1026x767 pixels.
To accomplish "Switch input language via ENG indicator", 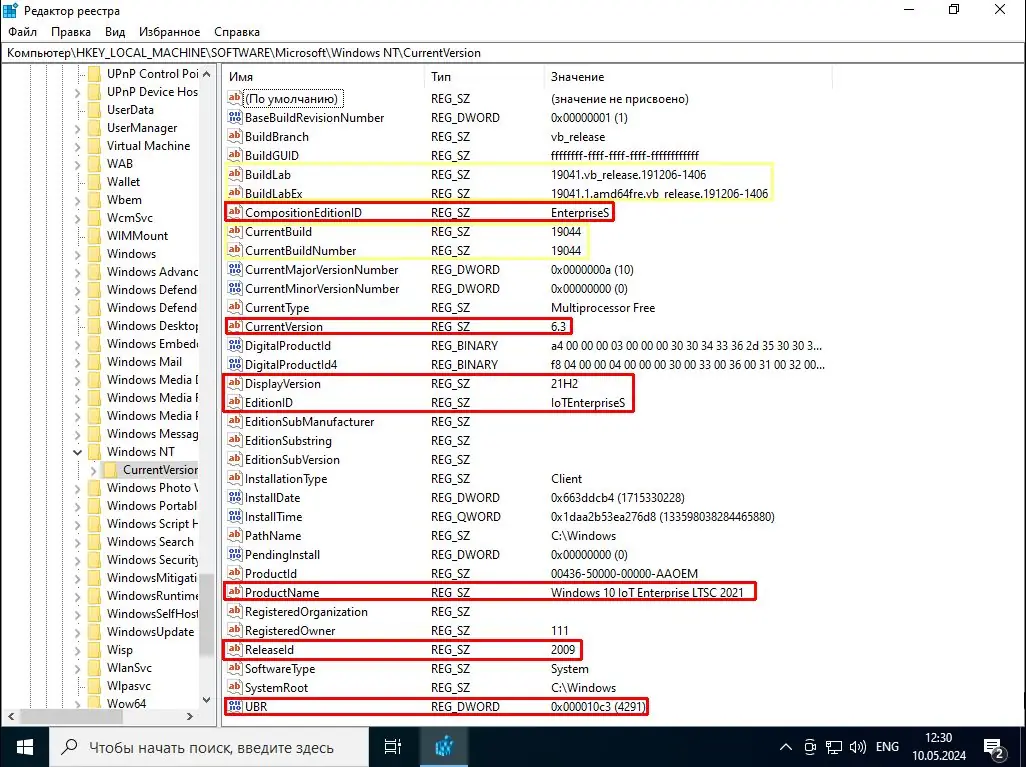I will tap(887, 746).
